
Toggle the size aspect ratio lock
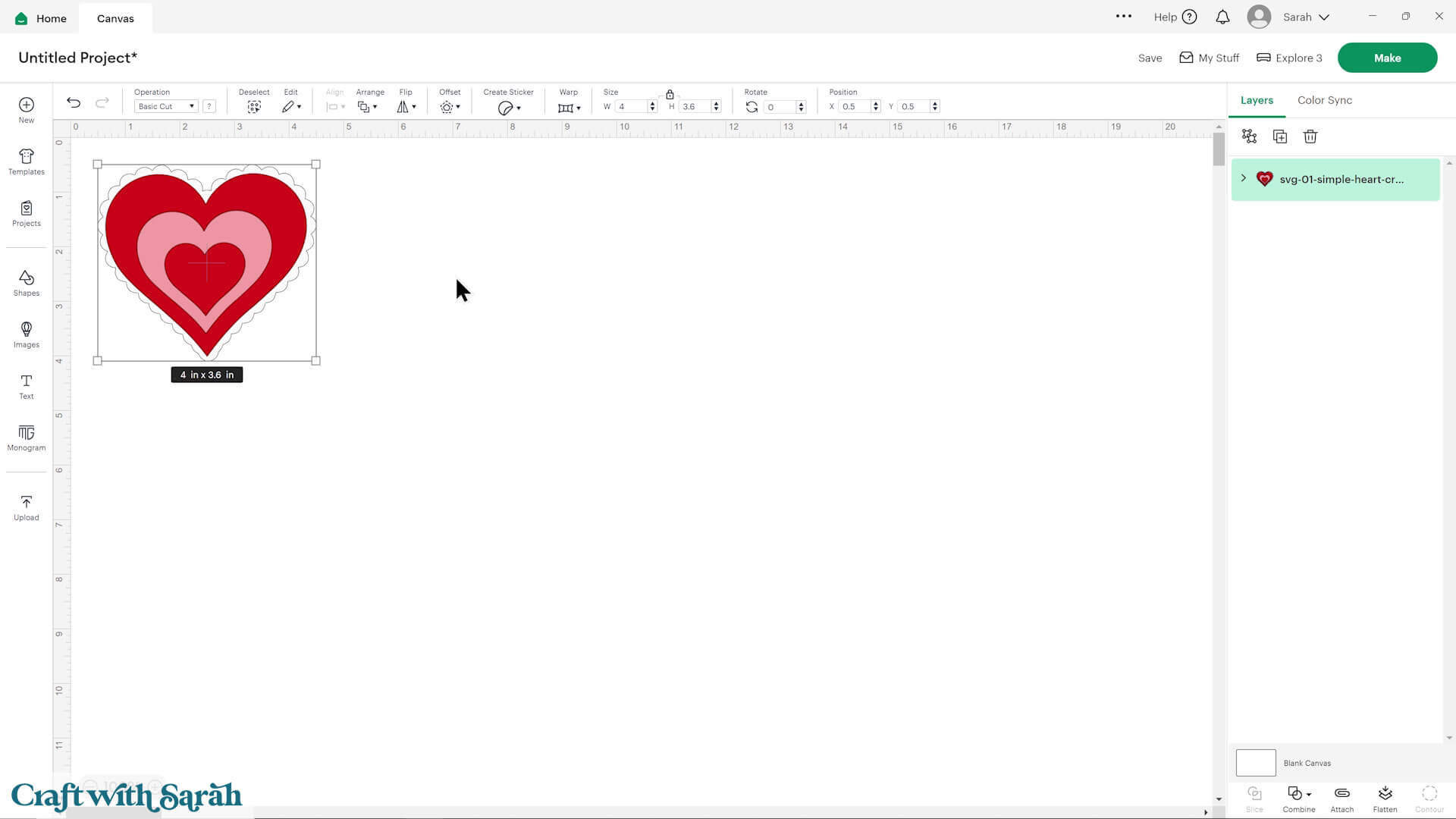pyautogui.click(x=670, y=95)
